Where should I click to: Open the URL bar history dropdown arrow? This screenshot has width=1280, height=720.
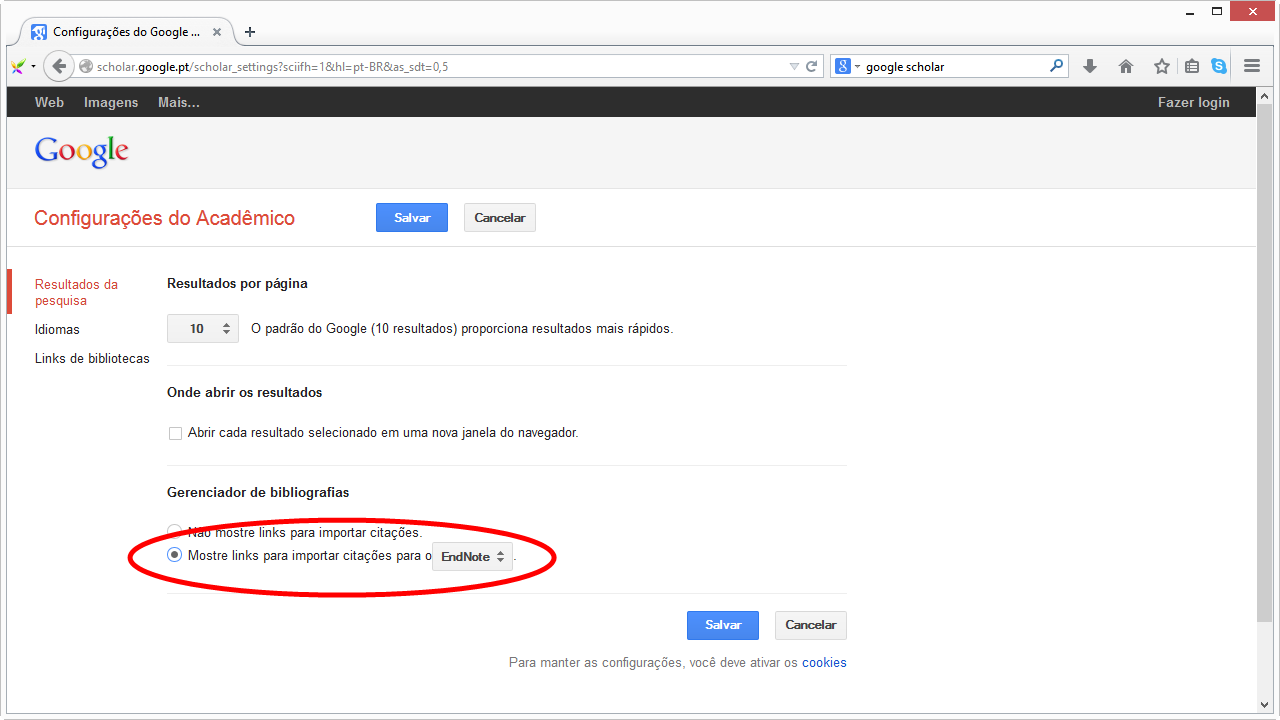pyautogui.click(x=794, y=67)
